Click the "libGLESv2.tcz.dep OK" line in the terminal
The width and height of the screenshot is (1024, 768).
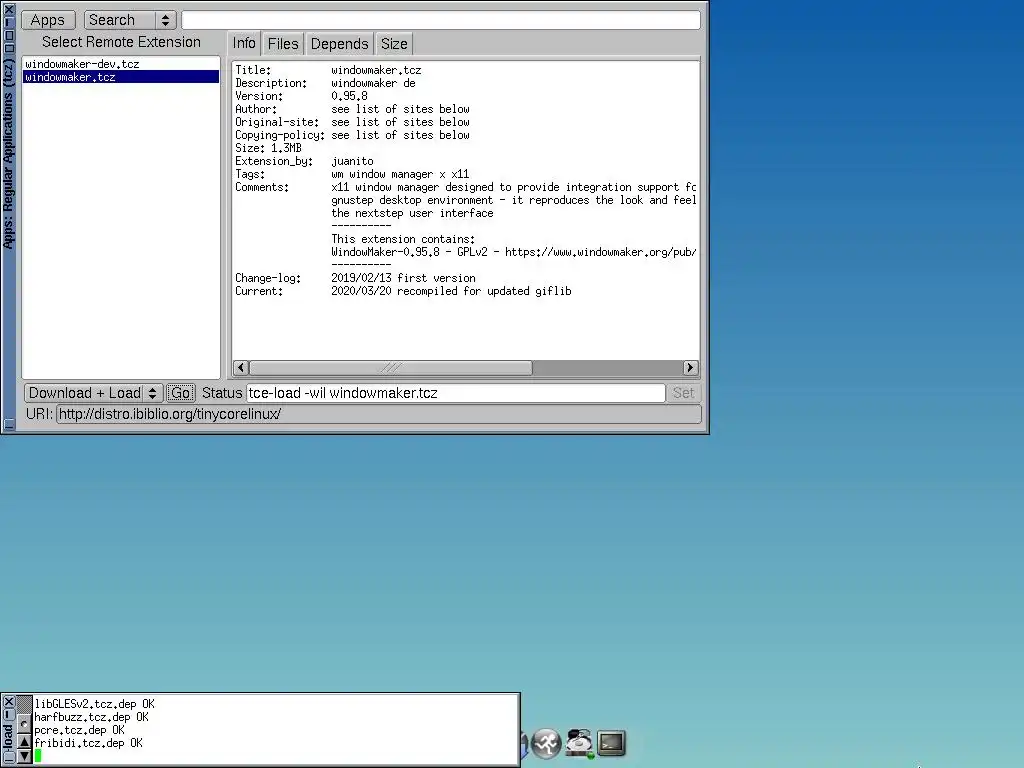pyautogui.click(x=95, y=704)
